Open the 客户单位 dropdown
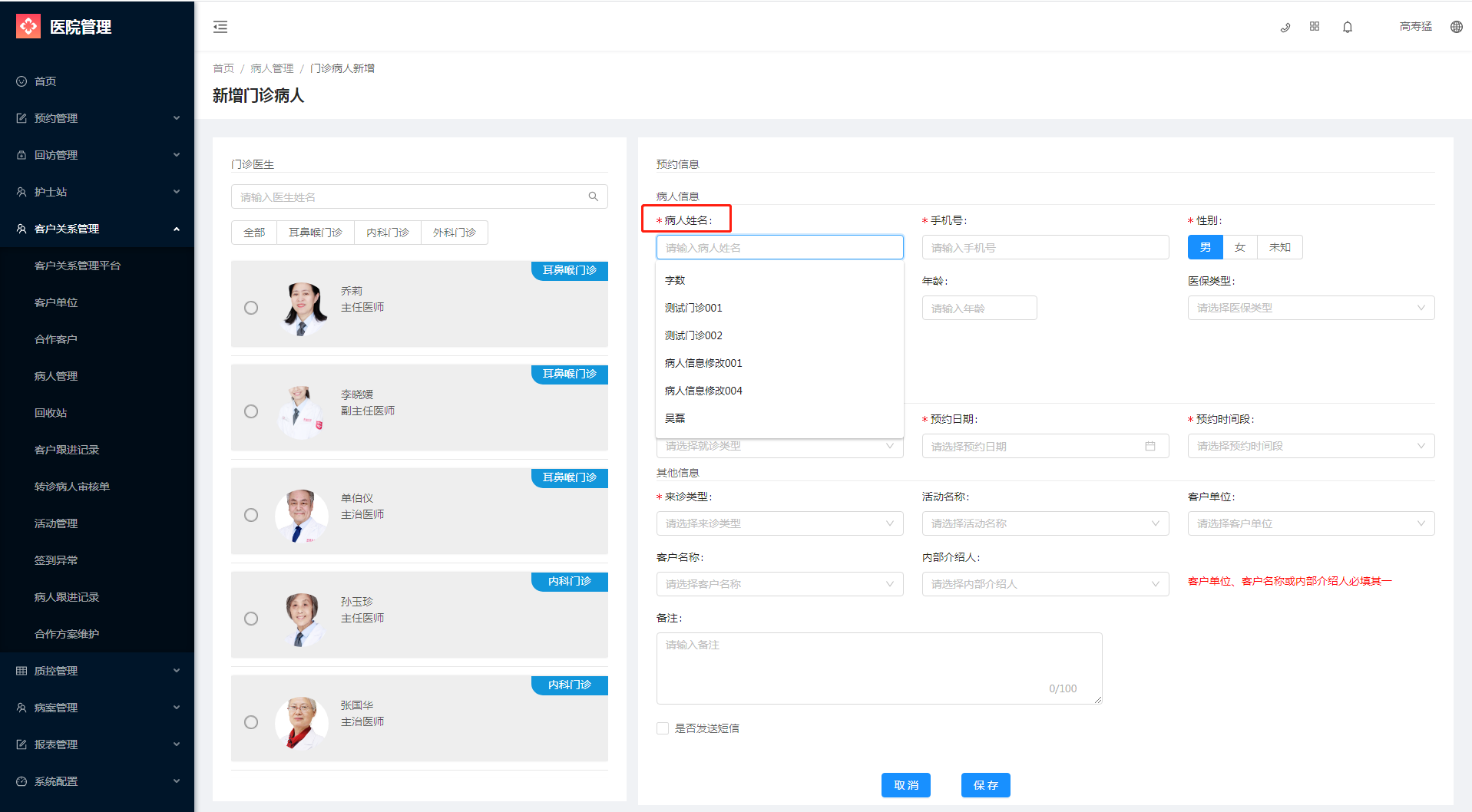1472x812 pixels. tap(1312, 523)
